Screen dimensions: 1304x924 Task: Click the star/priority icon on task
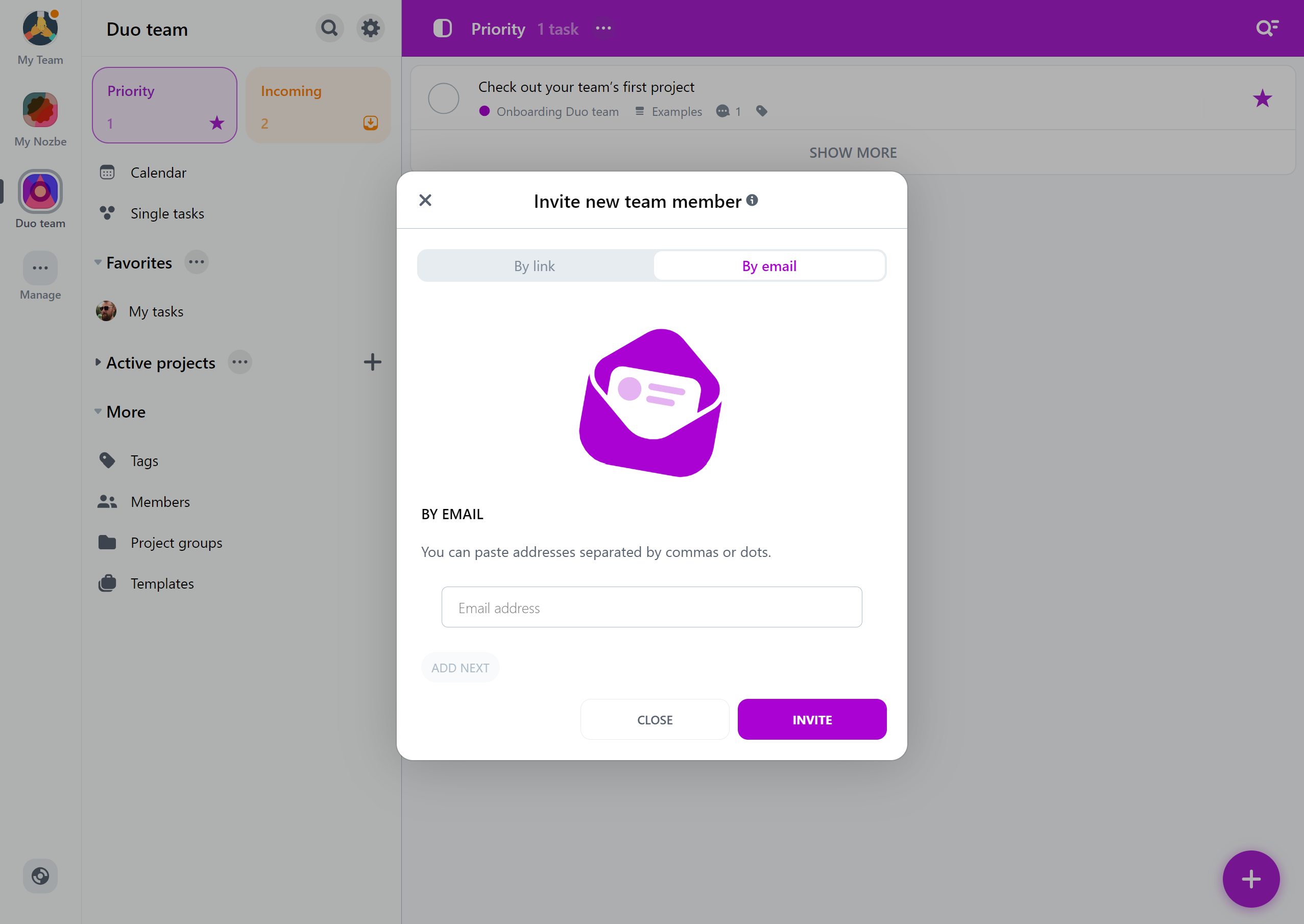click(1262, 98)
